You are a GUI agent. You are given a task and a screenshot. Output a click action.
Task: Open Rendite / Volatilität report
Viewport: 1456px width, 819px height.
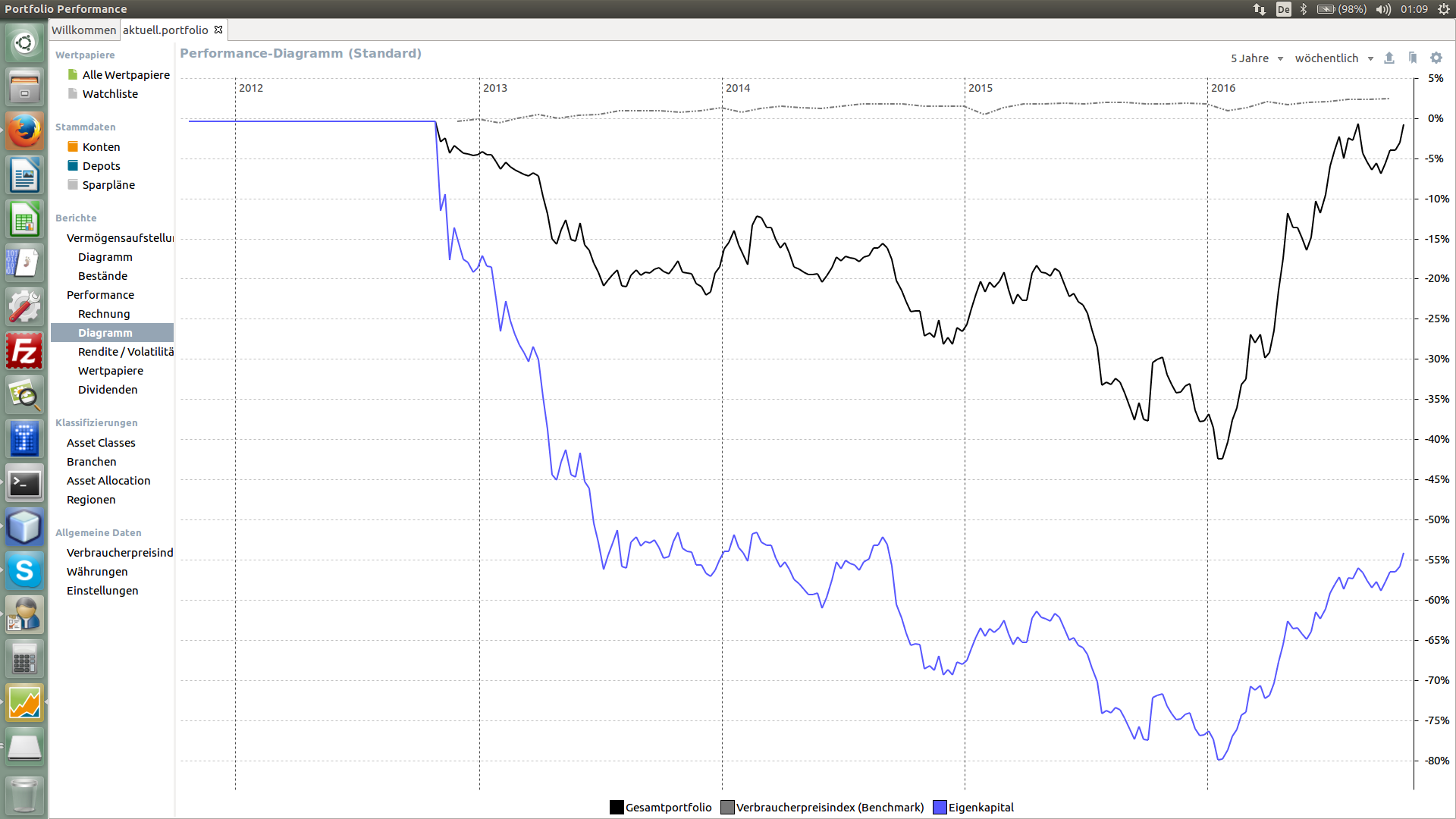tap(126, 352)
